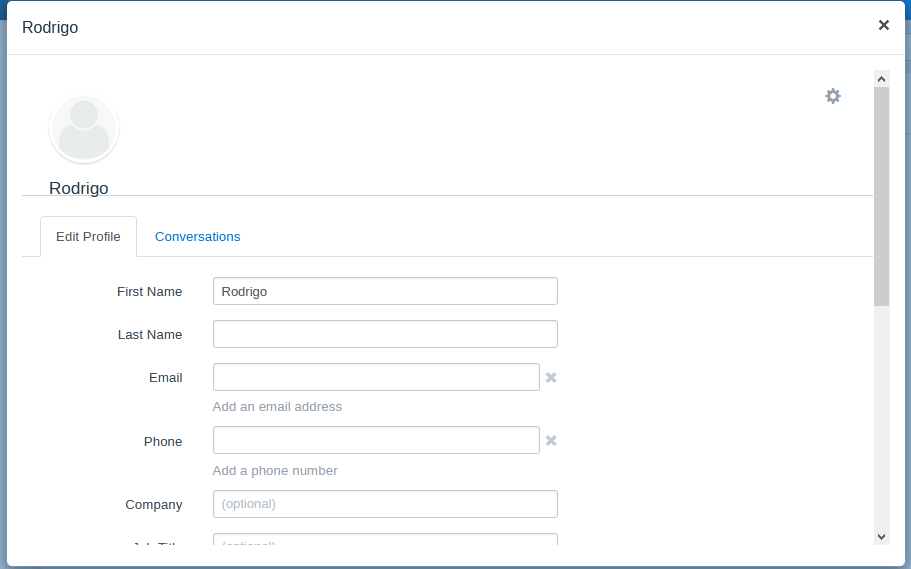Click into the Email input
Image resolution: width=911 pixels, height=569 pixels.
[x=376, y=377]
